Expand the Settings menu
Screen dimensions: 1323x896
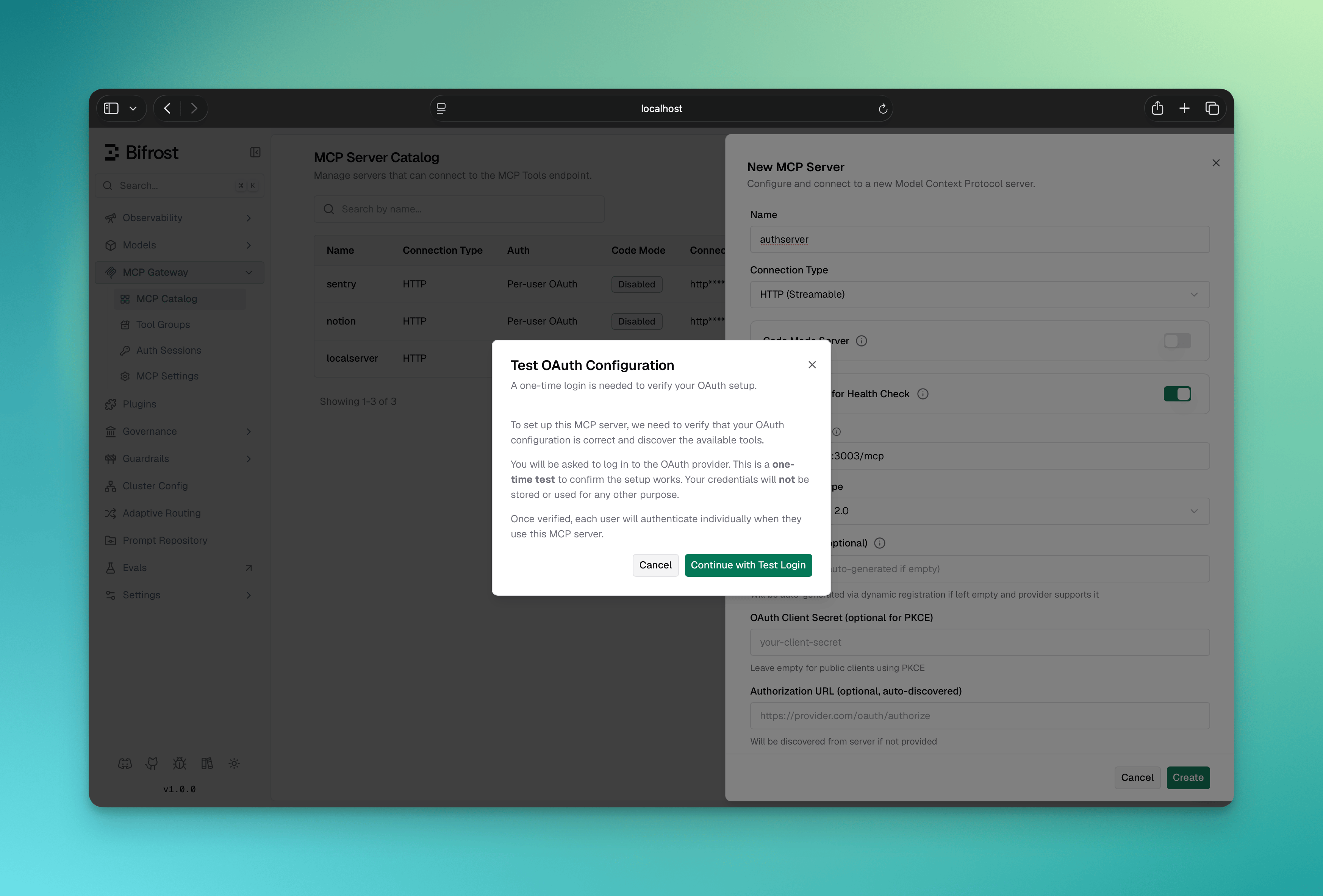coord(180,595)
